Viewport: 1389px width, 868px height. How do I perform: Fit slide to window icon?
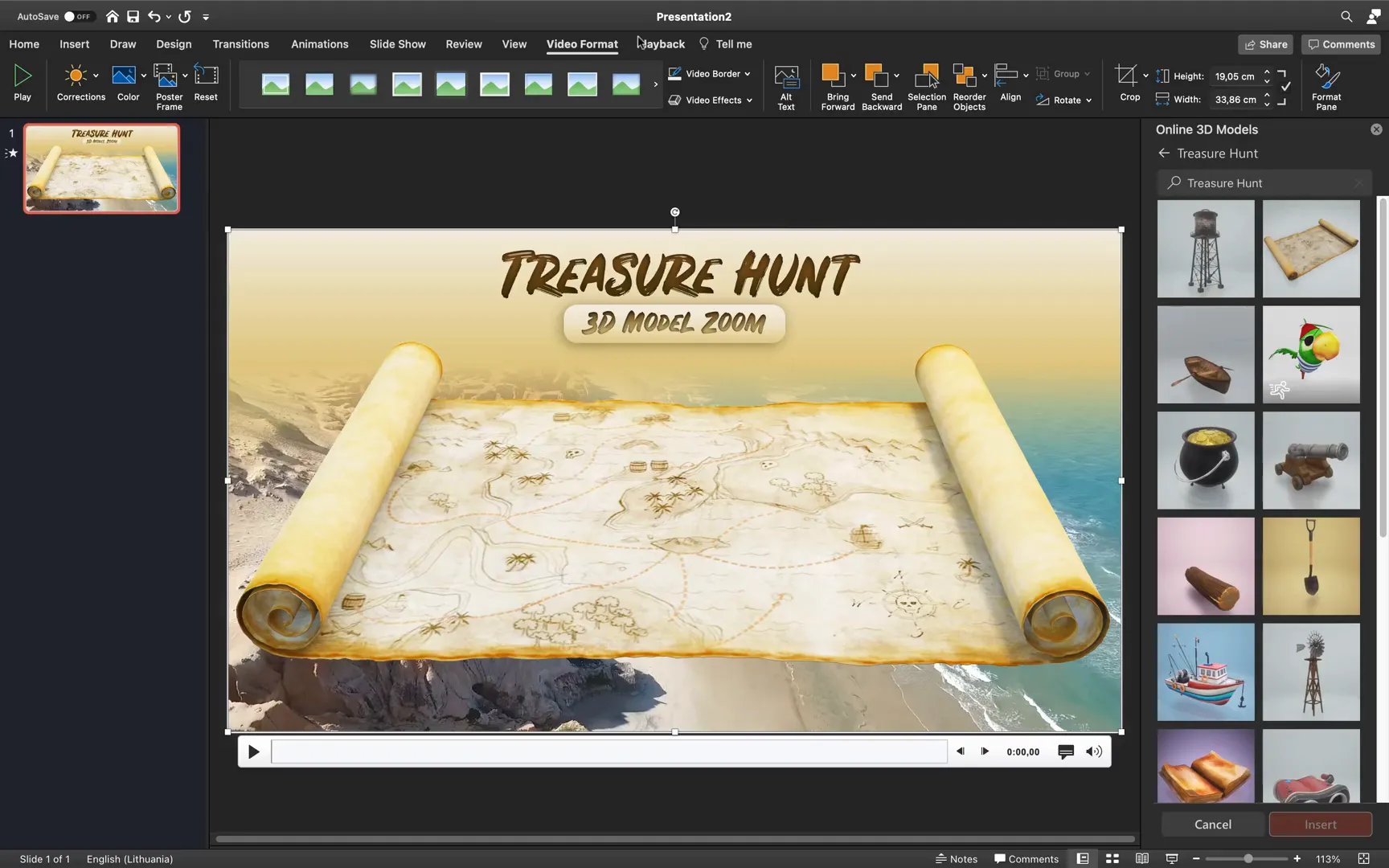tap(1363, 858)
